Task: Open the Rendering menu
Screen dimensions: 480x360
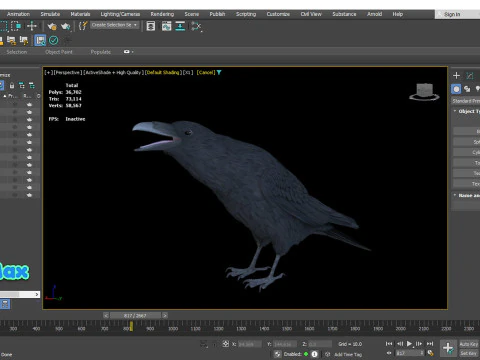Action: point(162,14)
